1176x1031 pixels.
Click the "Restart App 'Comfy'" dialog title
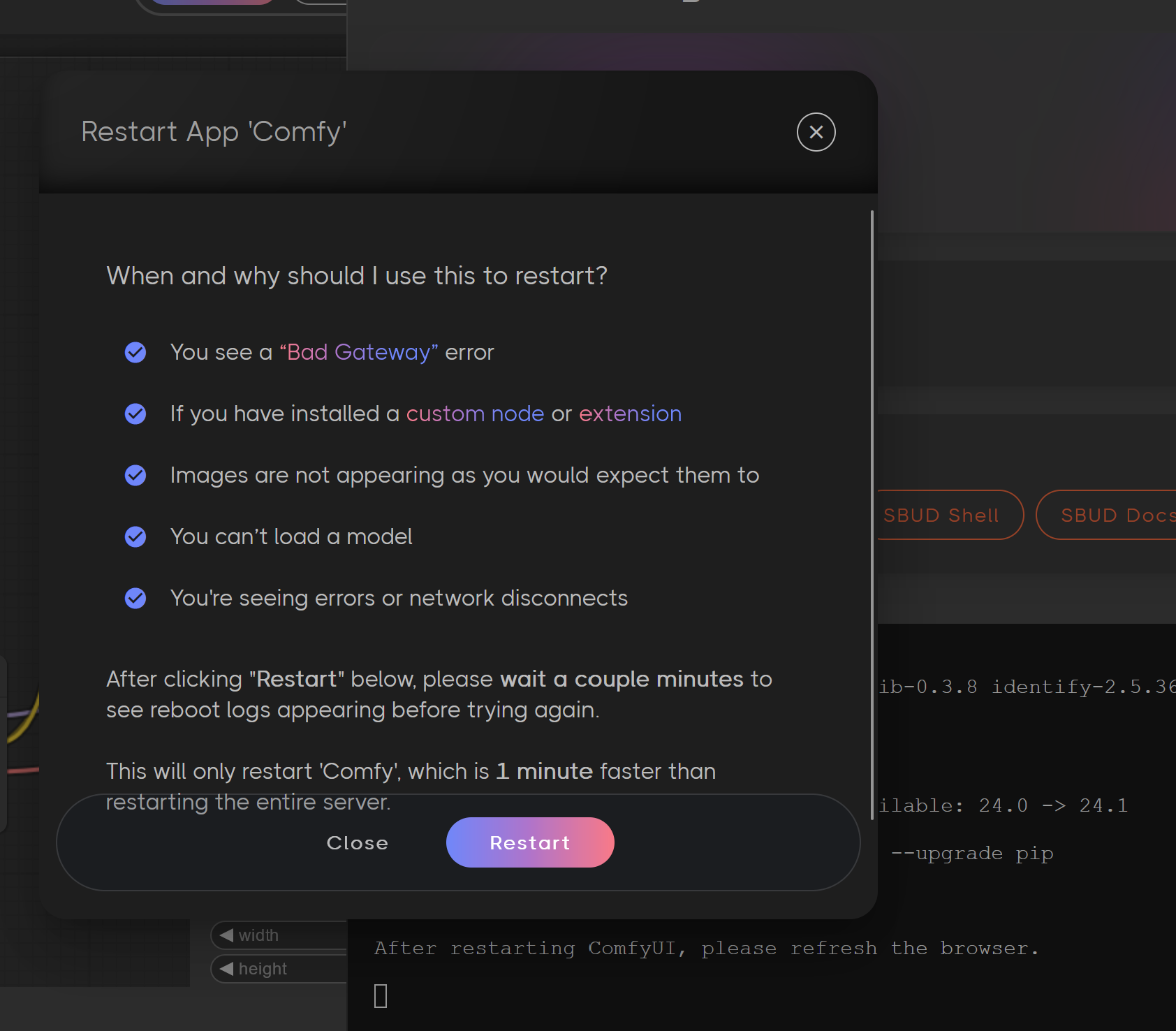point(214,132)
